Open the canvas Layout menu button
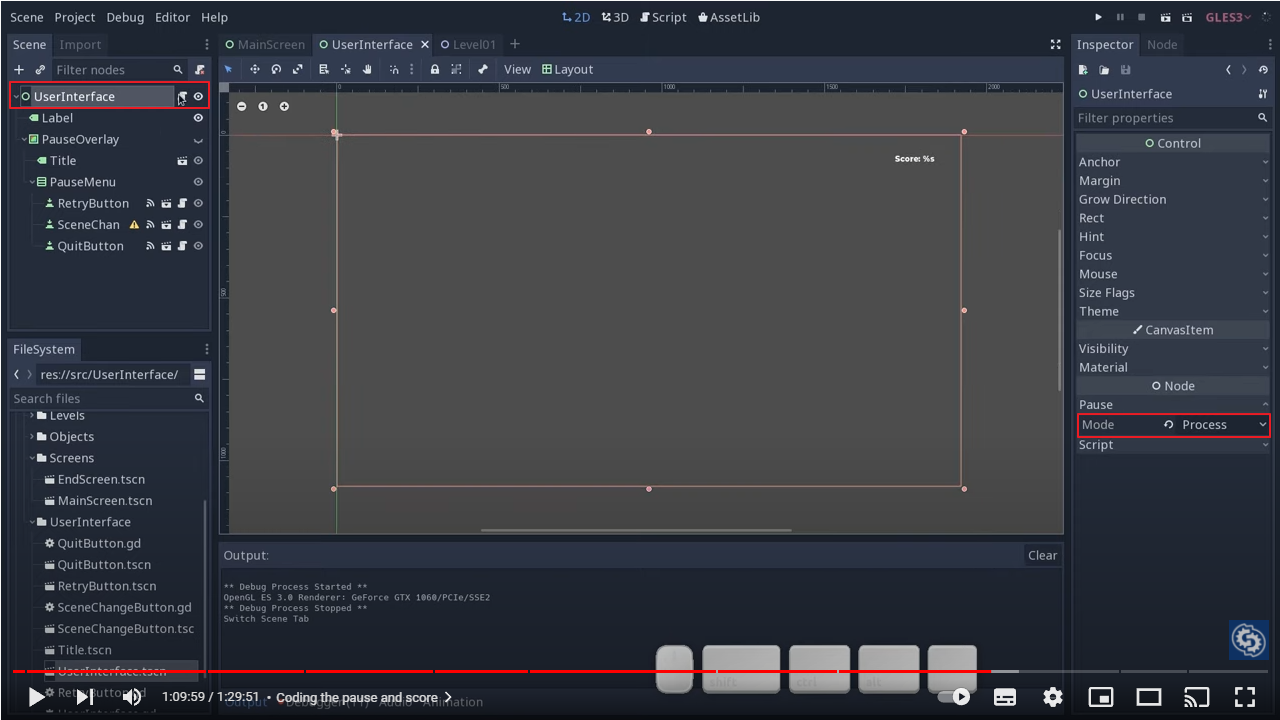 568,69
